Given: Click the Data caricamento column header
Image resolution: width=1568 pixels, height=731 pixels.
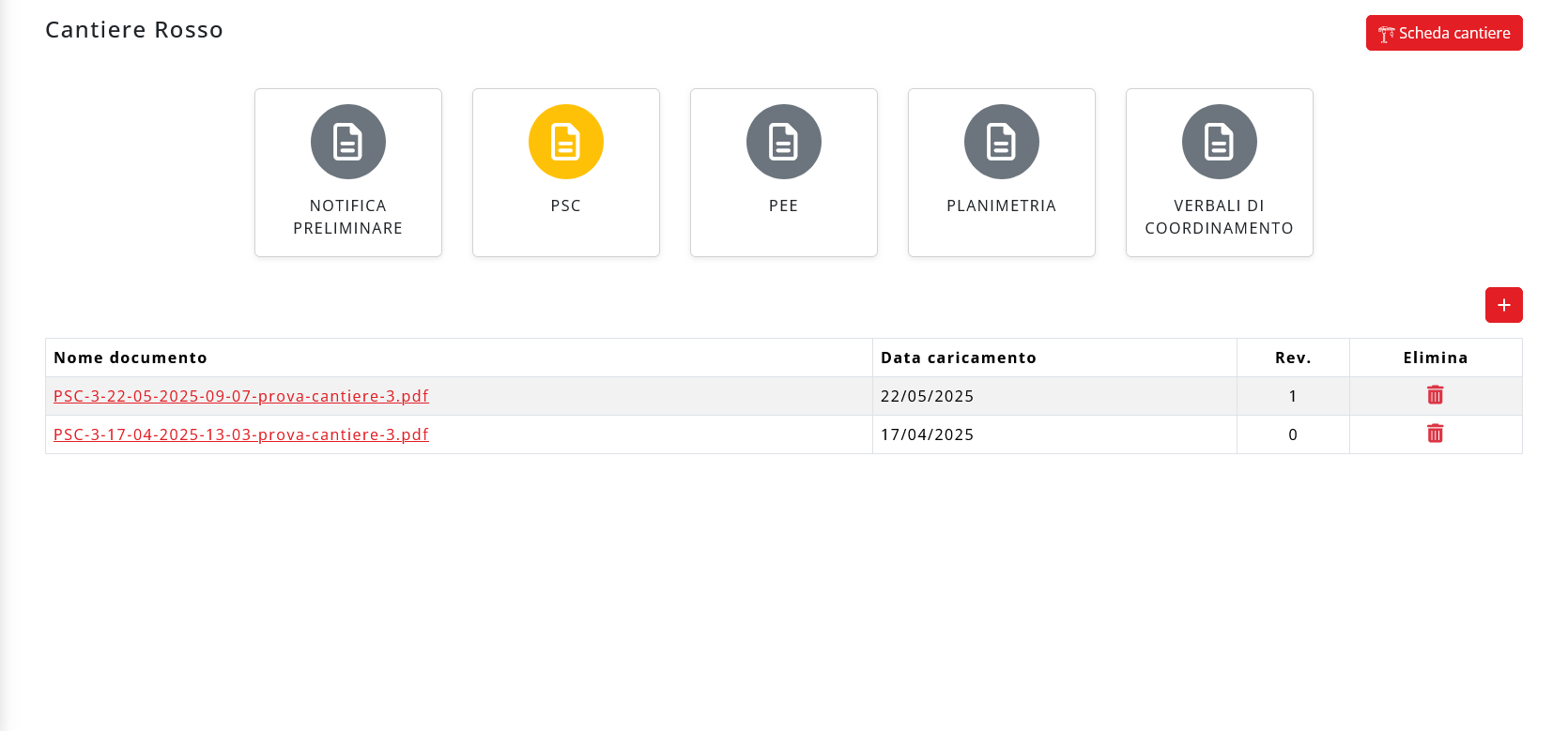Looking at the screenshot, I should point(959,358).
